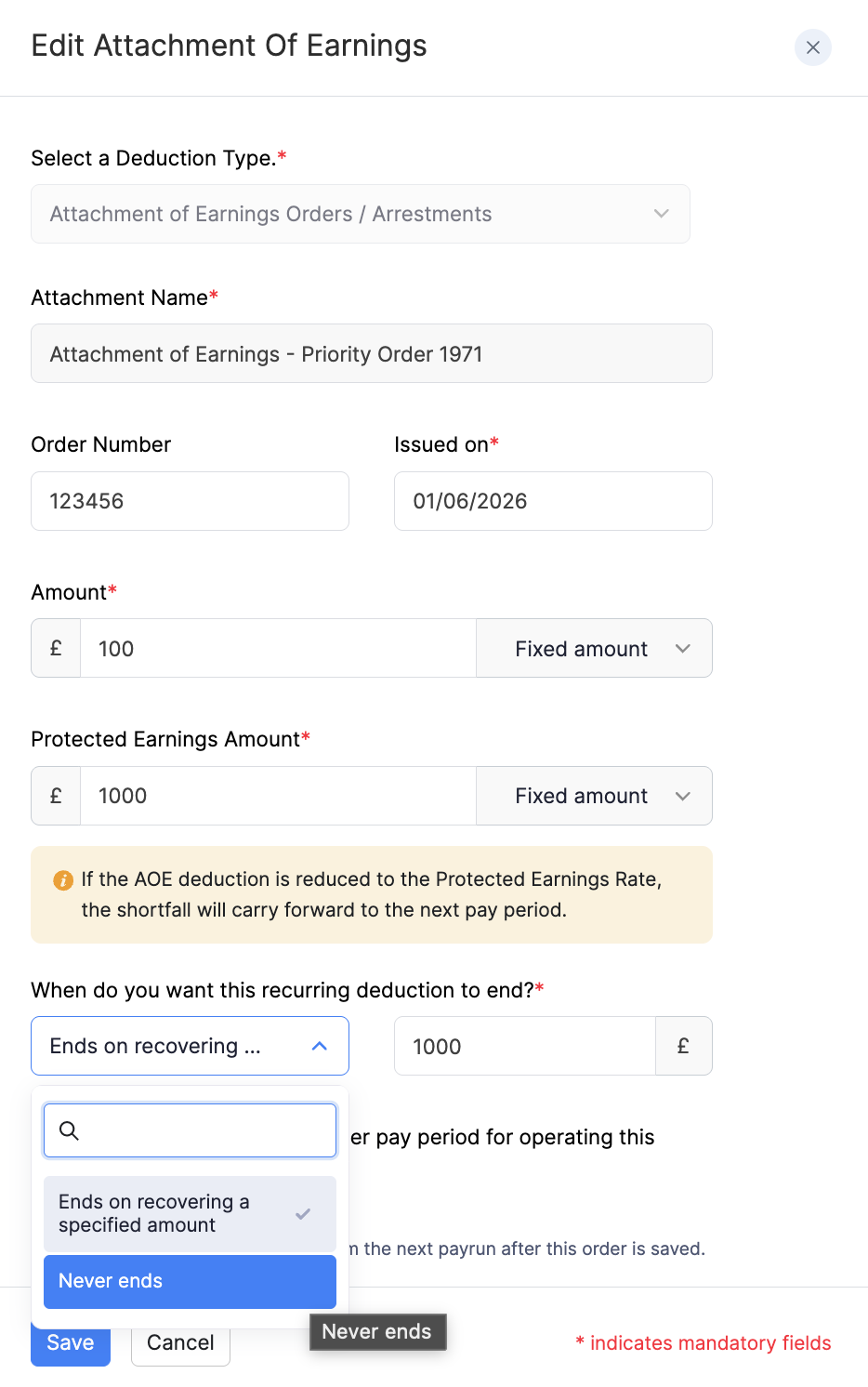This screenshot has width=868, height=1387.
Task: Click the Order Number field
Action: [190, 501]
